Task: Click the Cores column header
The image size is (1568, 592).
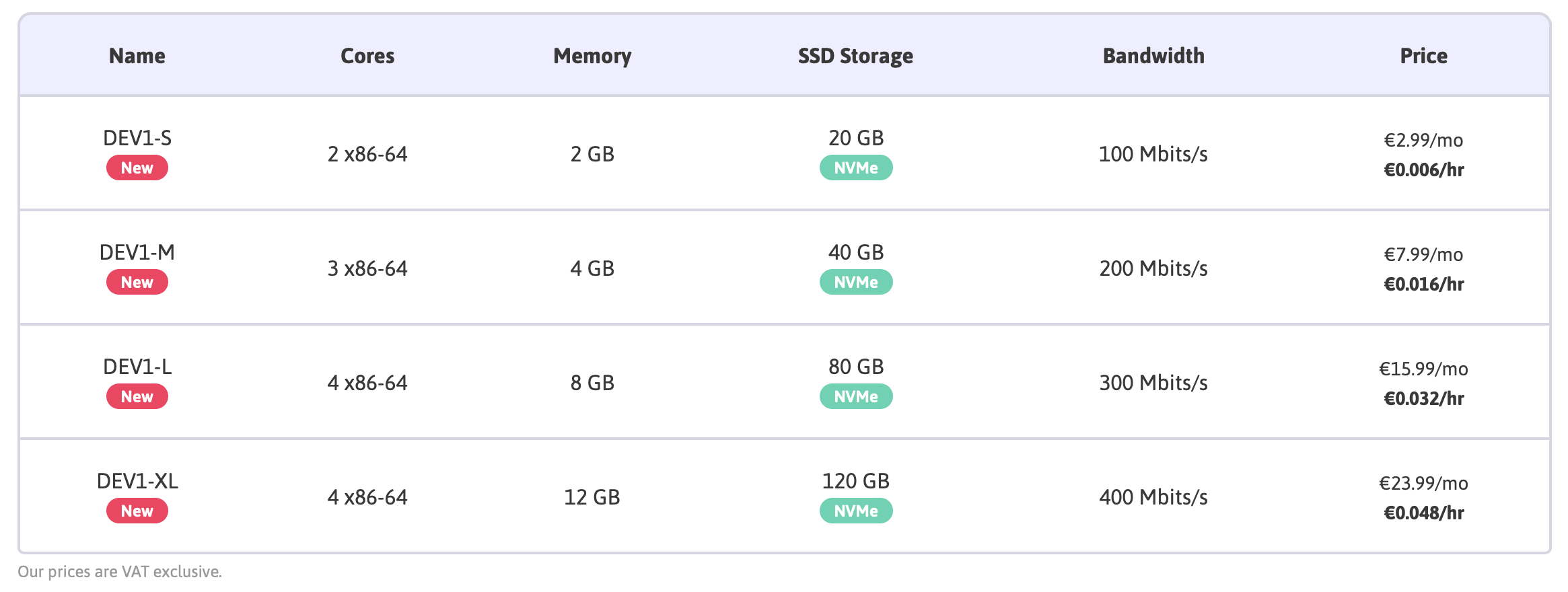Action: [x=367, y=56]
